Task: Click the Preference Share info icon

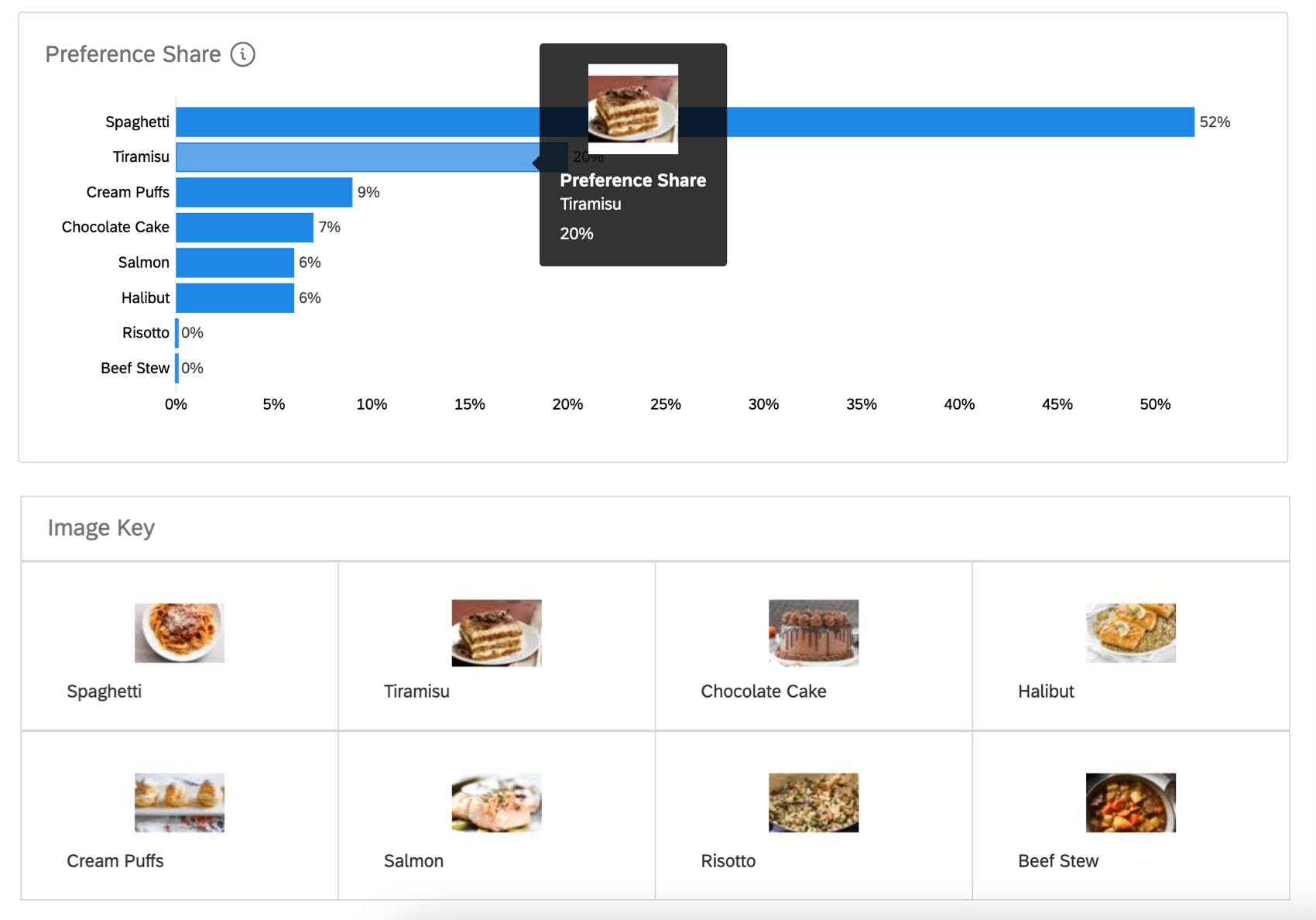Action: 242,54
